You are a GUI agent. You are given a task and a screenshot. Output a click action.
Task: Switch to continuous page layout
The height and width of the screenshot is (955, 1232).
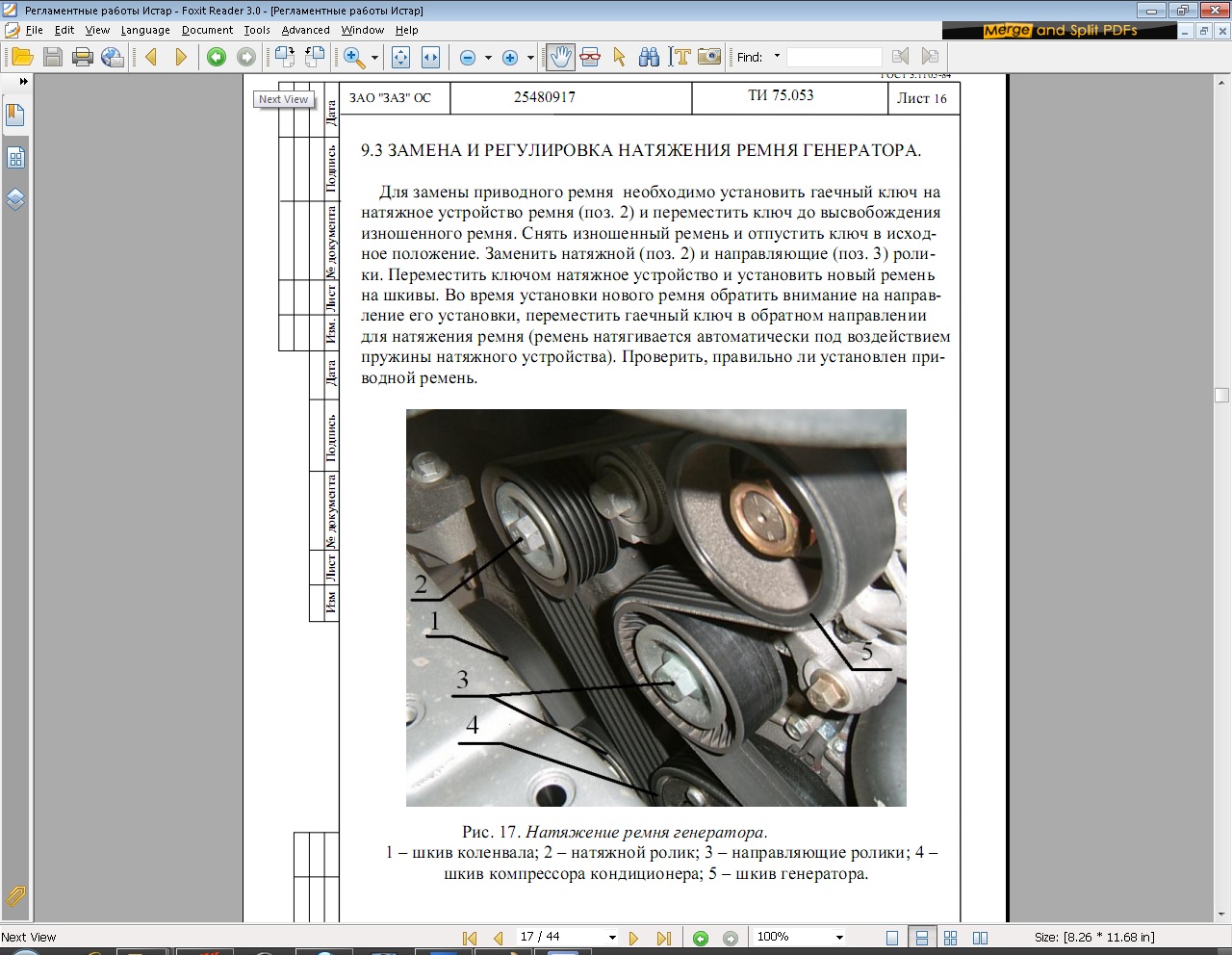[x=921, y=938]
